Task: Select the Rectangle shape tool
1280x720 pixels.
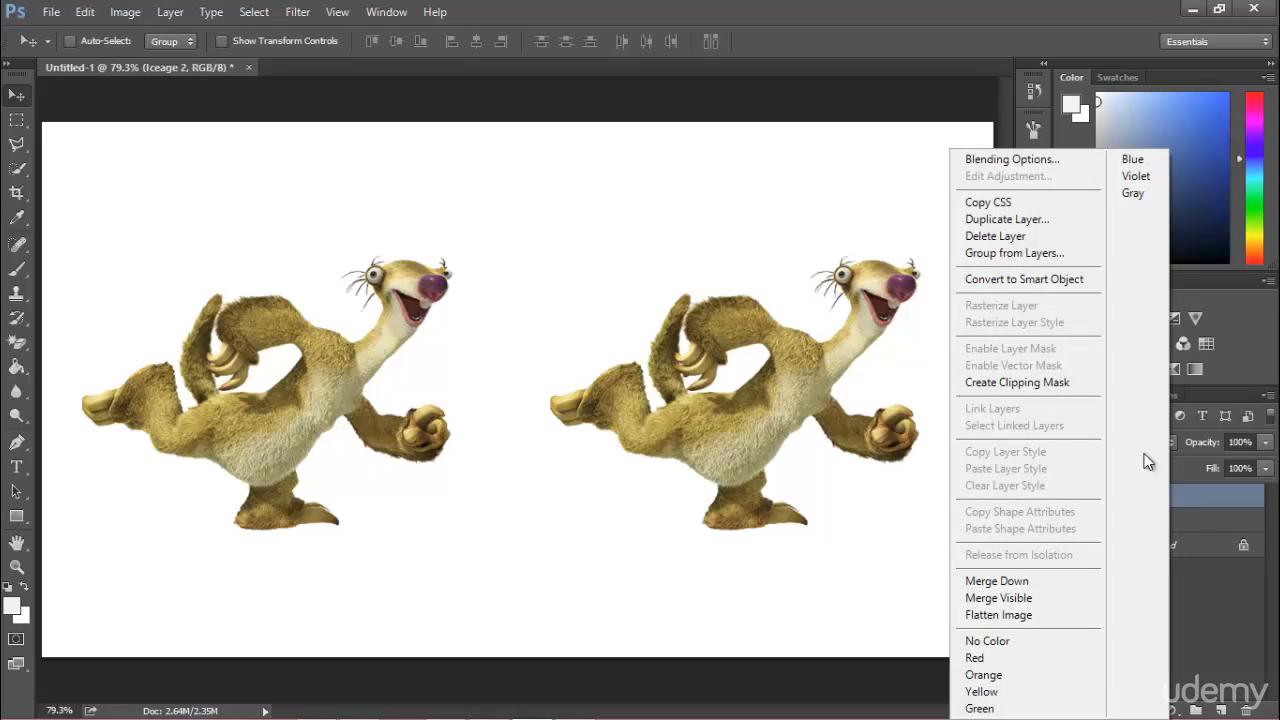Action: tap(17, 517)
